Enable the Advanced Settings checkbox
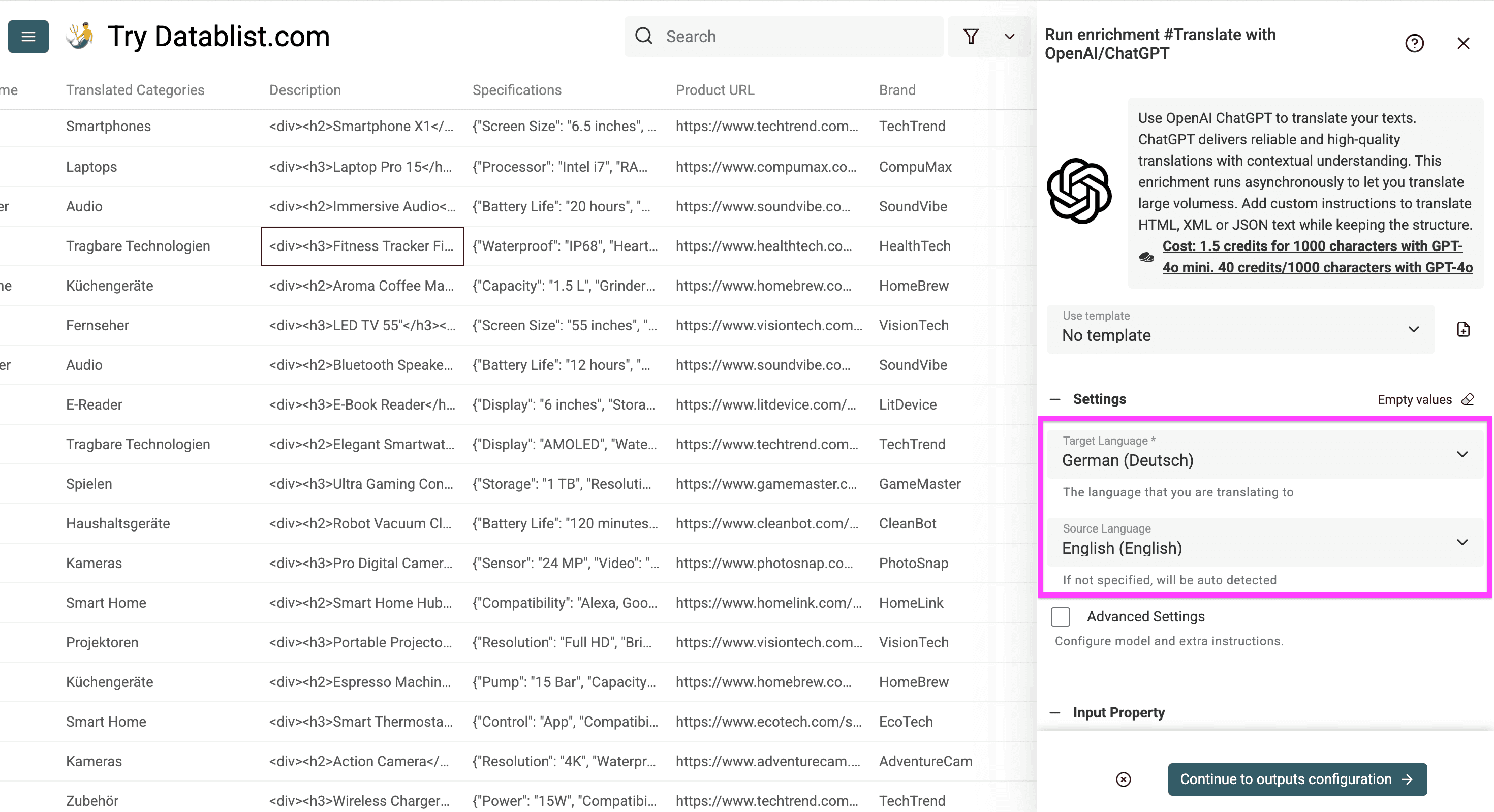The width and height of the screenshot is (1494, 812). click(x=1061, y=616)
